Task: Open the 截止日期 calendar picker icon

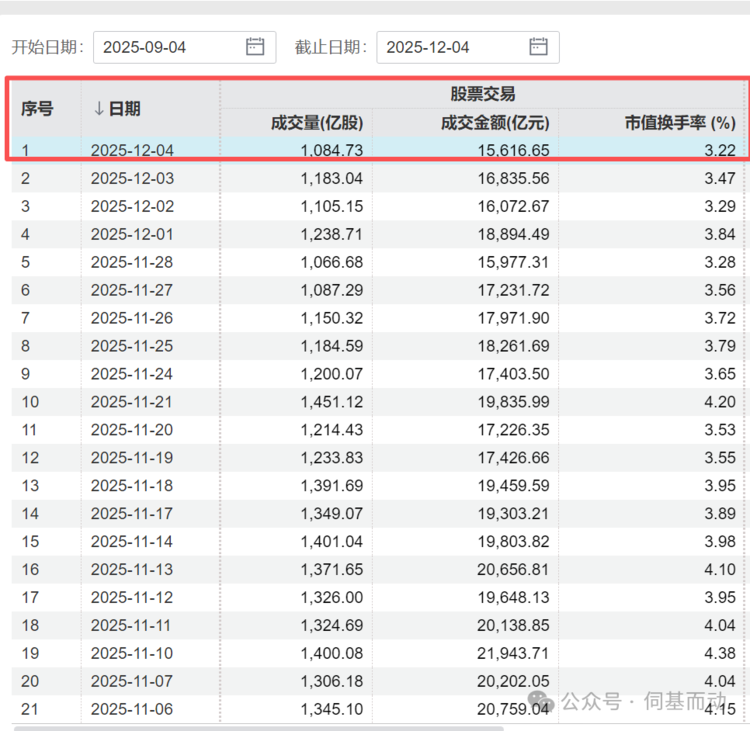Action: [x=539, y=46]
